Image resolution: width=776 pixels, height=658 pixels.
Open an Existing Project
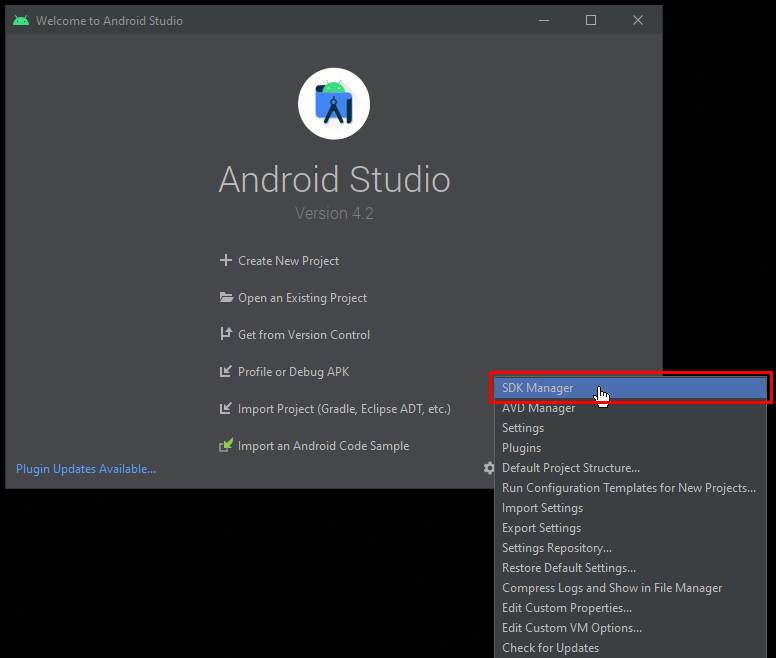(302, 298)
